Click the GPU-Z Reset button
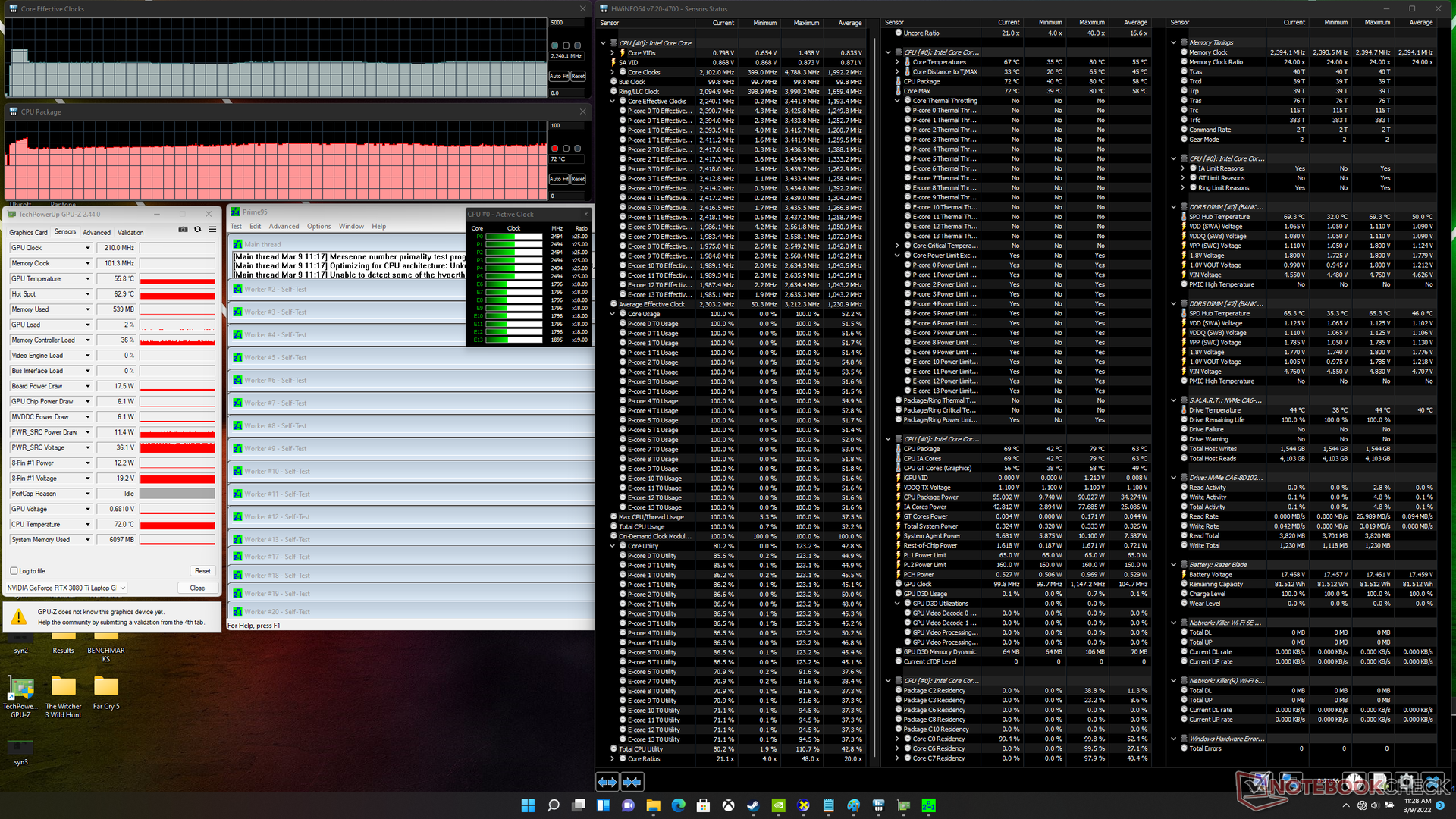Image resolution: width=1456 pixels, height=819 pixels. (x=202, y=571)
